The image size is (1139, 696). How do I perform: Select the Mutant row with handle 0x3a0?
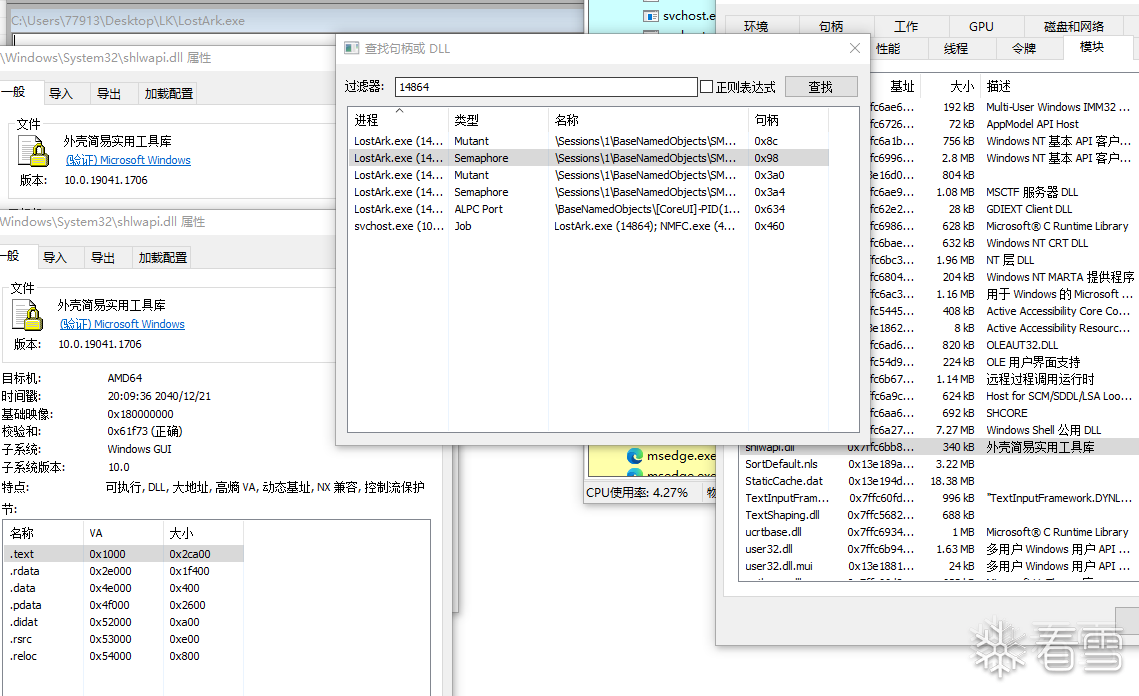coord(588,175)
